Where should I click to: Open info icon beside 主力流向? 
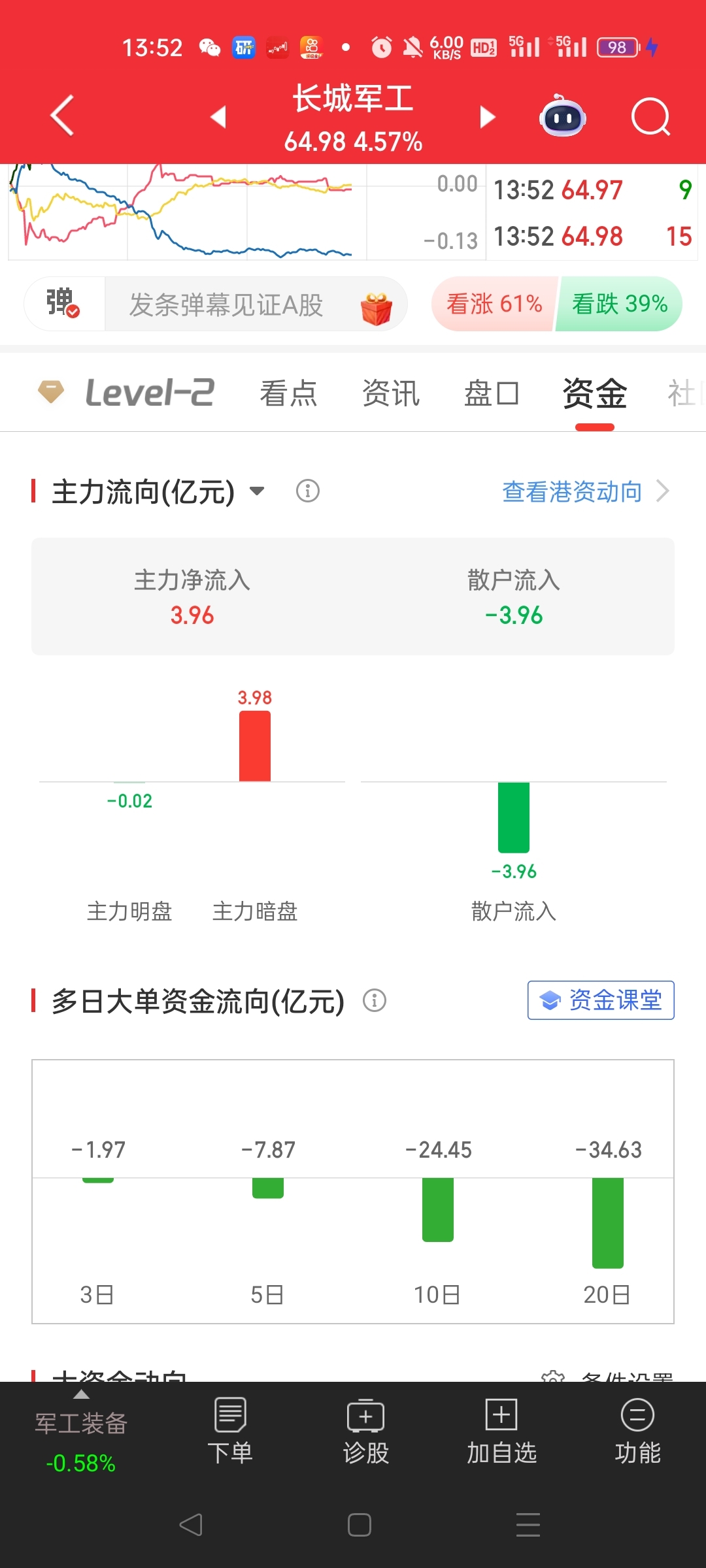click(x=308, y=491)
